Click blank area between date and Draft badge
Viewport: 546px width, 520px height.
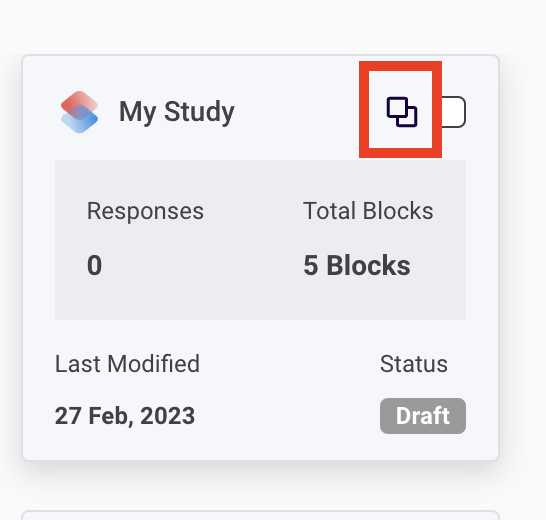coord(287,416)
